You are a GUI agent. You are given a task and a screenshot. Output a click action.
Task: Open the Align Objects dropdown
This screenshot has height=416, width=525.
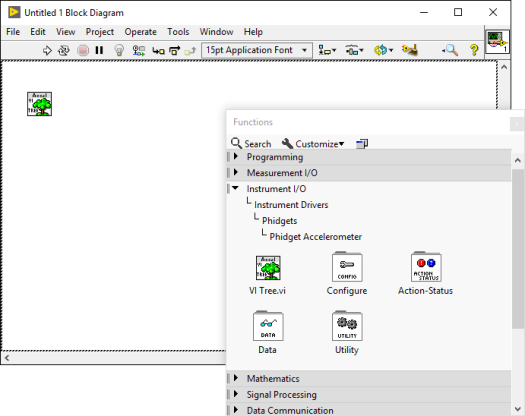327,50
